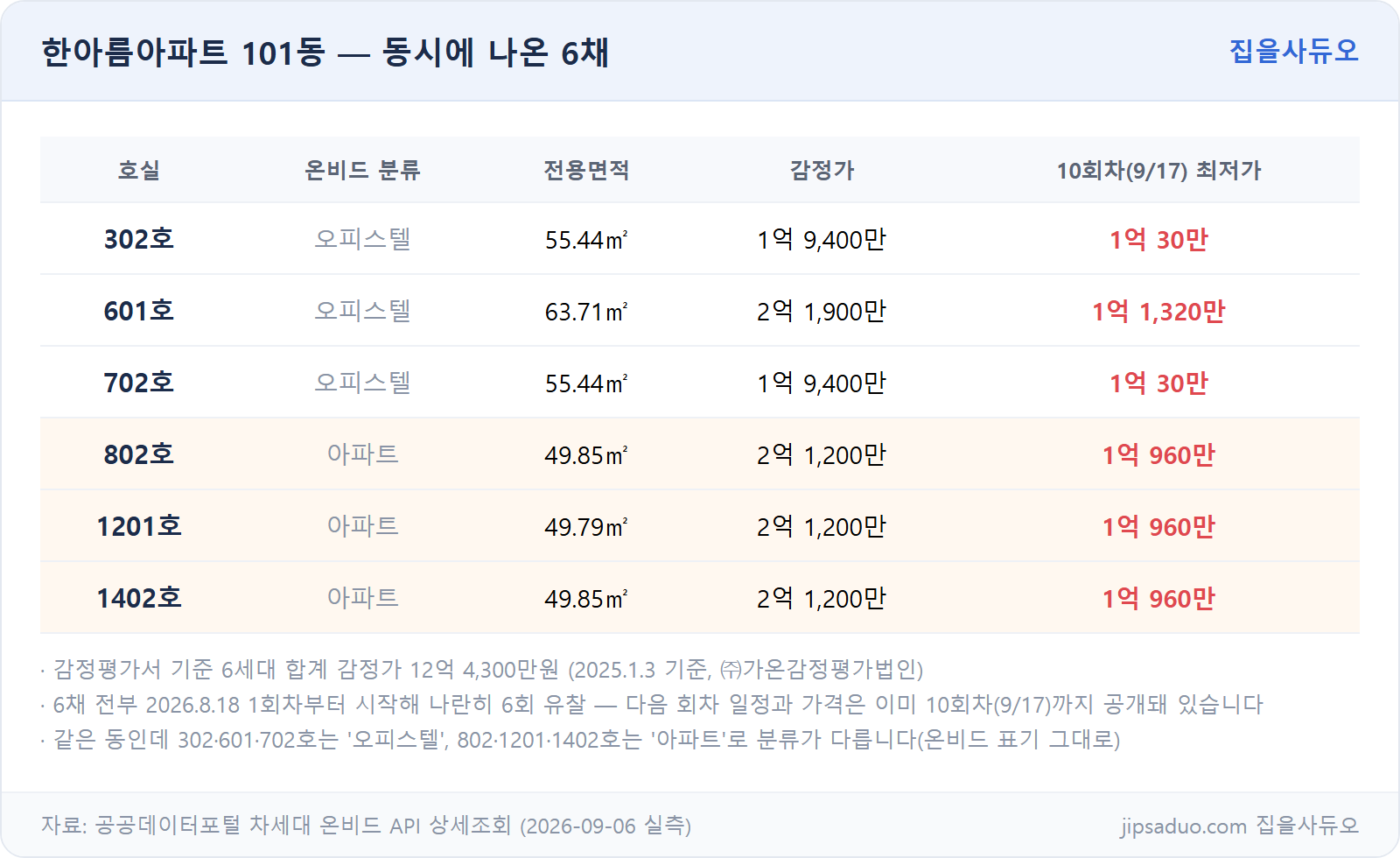Image resolution: width=1400 pixels, height=858 pixels.
Task: Click the 49.85㎡ area in the 802호 row
Action: 586,455
